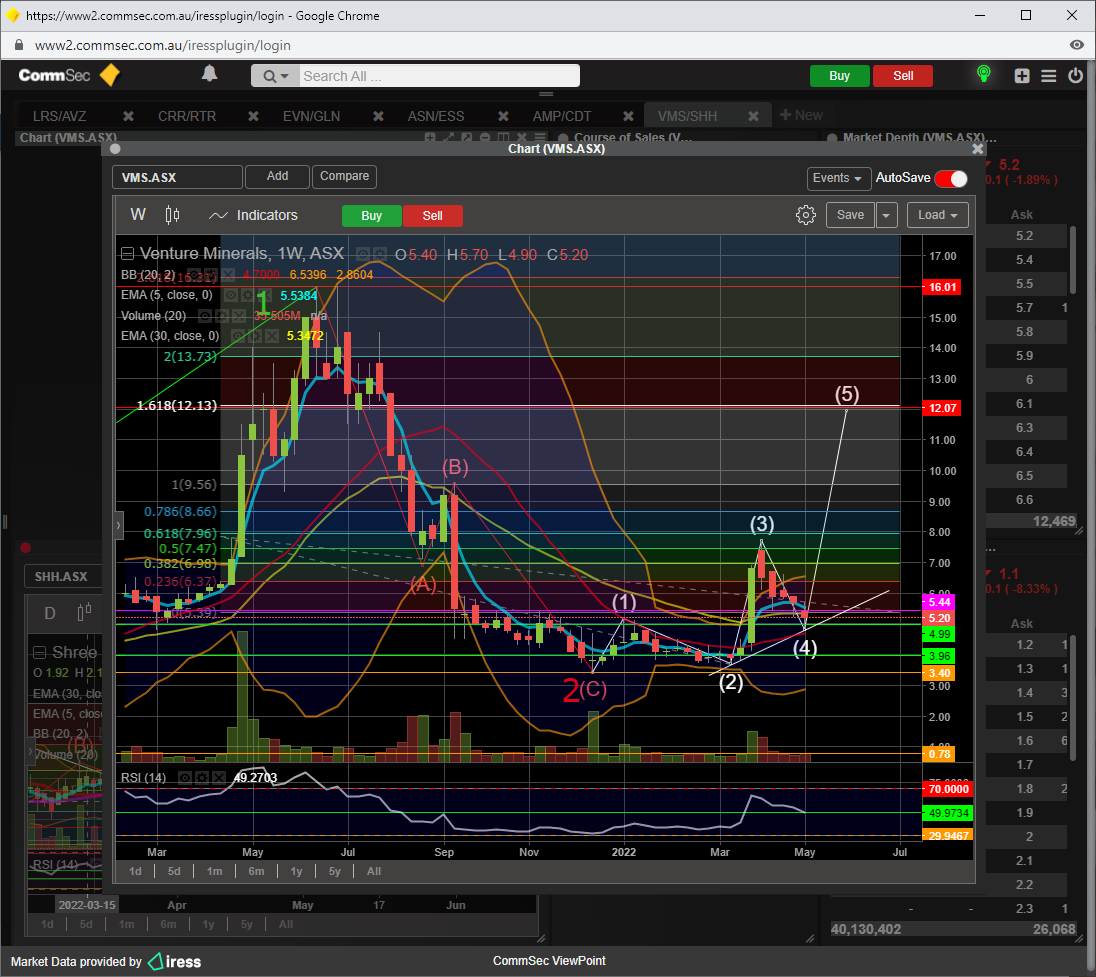Open the search category dropdown
The image size is (1096, 977).
[x=275, y=76]
